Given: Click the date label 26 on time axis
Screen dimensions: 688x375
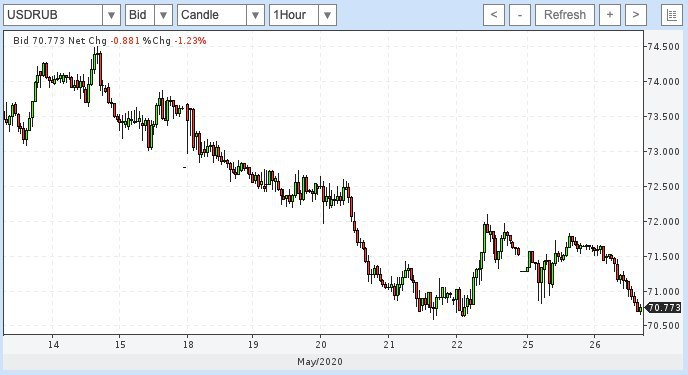Looking at the screenshot, I should pos(595,345).
